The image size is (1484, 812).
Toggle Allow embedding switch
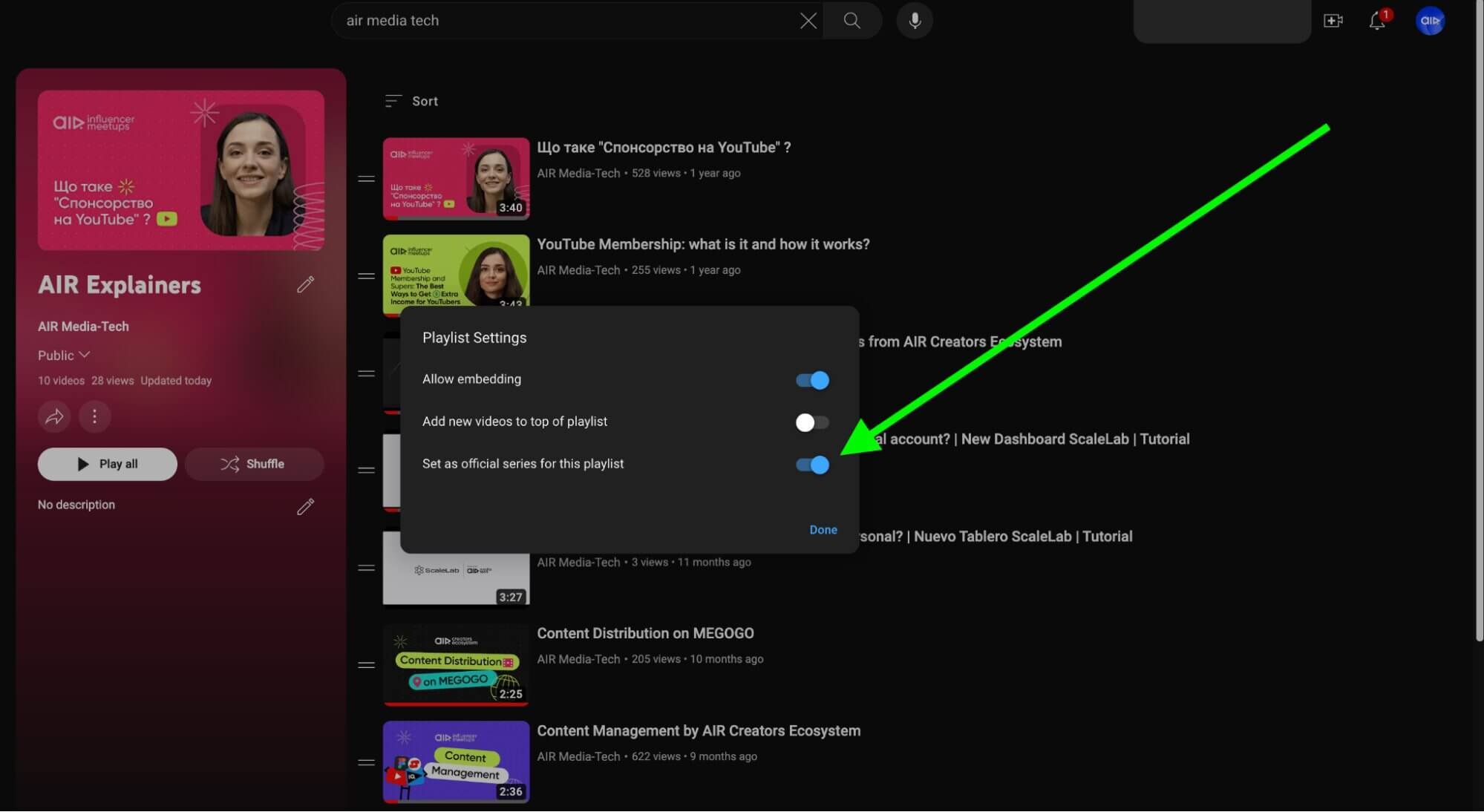(812, 380)
